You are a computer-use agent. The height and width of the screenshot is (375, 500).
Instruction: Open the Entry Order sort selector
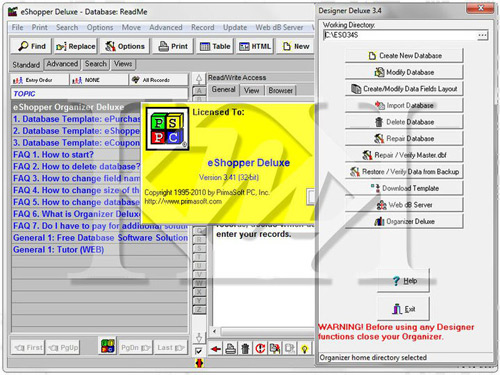[x=39, y=80]
